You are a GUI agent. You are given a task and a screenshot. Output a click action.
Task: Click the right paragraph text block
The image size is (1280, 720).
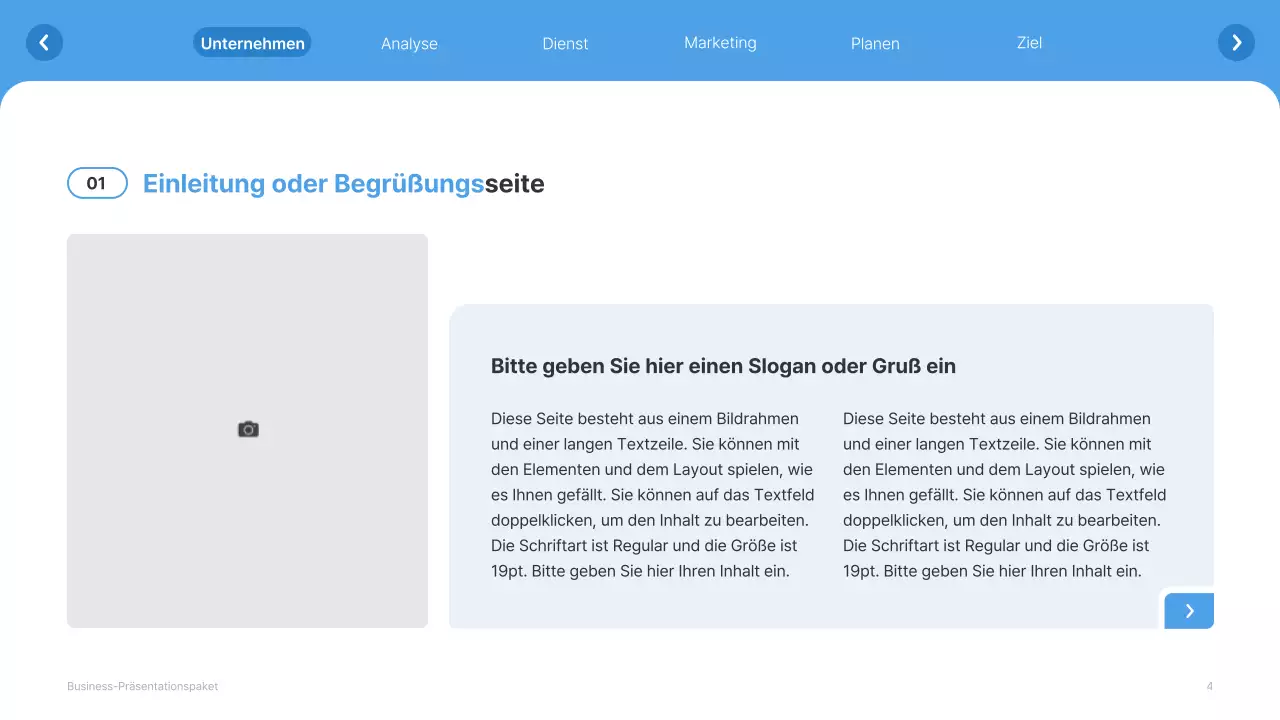pos(1005,494)
